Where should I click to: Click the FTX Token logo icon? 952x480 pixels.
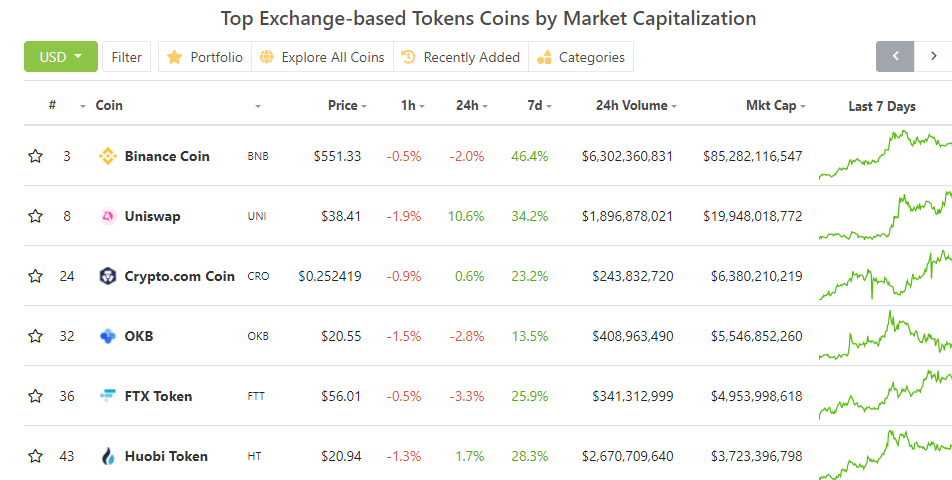pyautogui.click(x=108, y=396)
